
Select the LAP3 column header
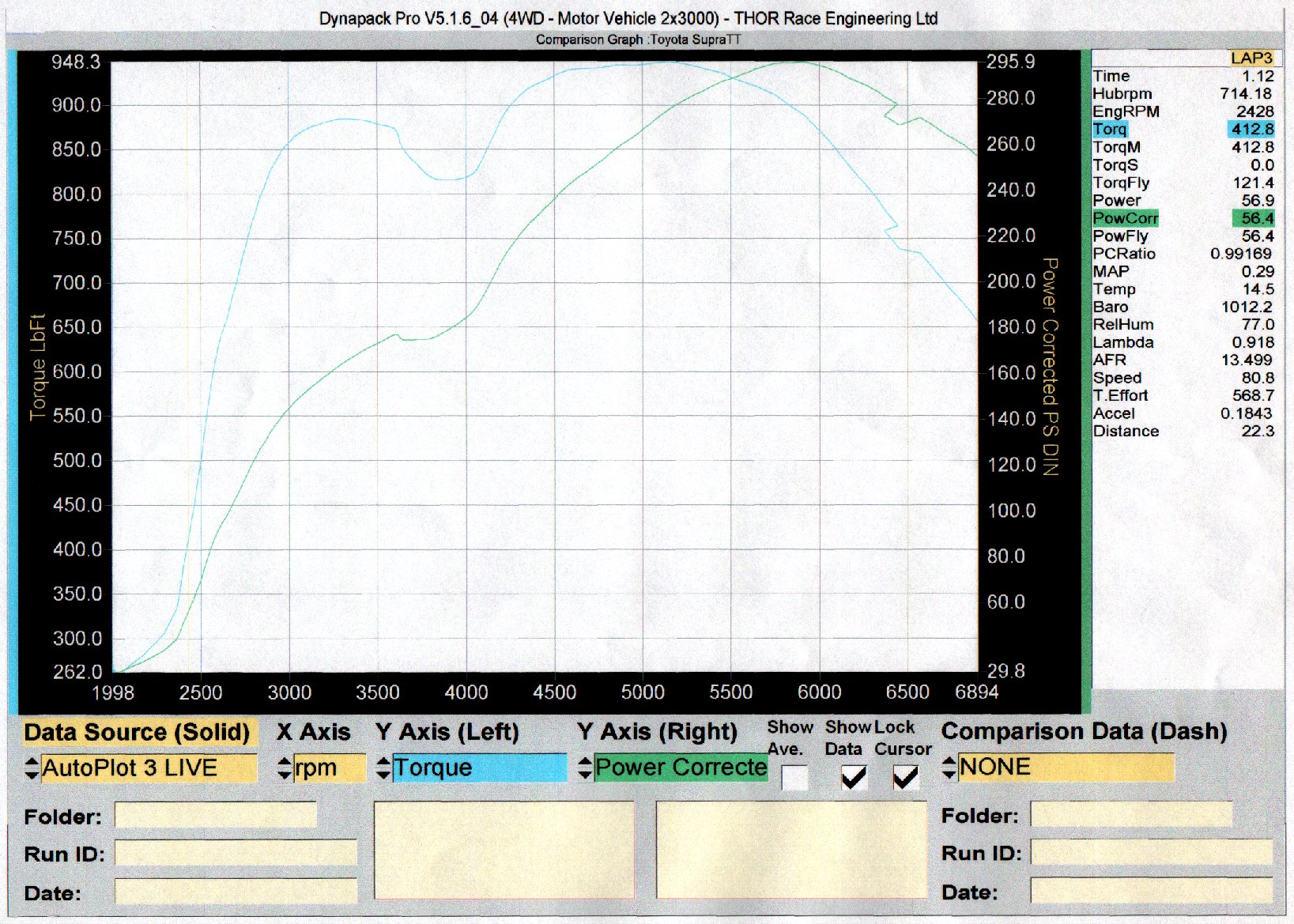[1251, 58]
